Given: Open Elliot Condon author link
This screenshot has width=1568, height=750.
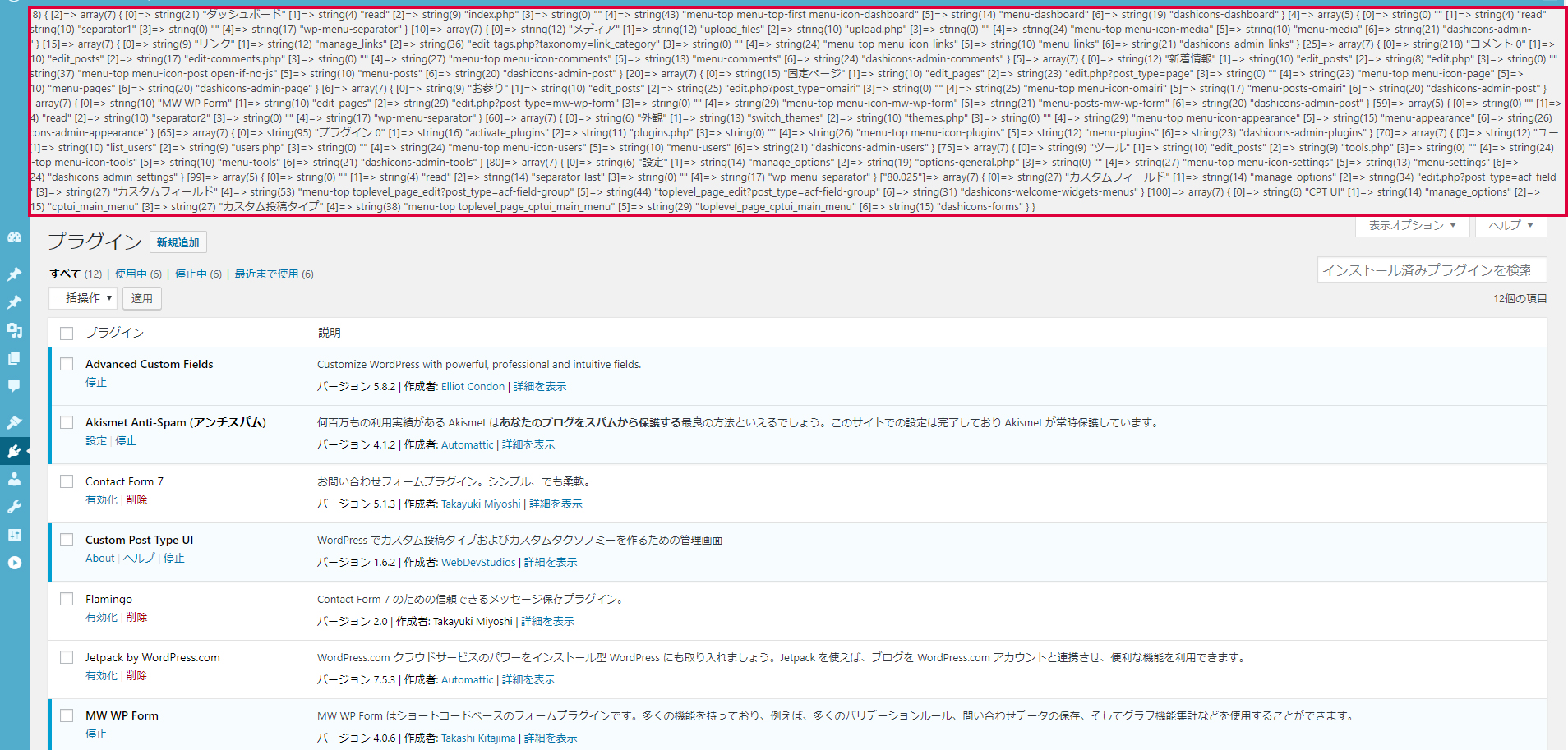Looking at the screenshot, I should [x=473, y=387].
